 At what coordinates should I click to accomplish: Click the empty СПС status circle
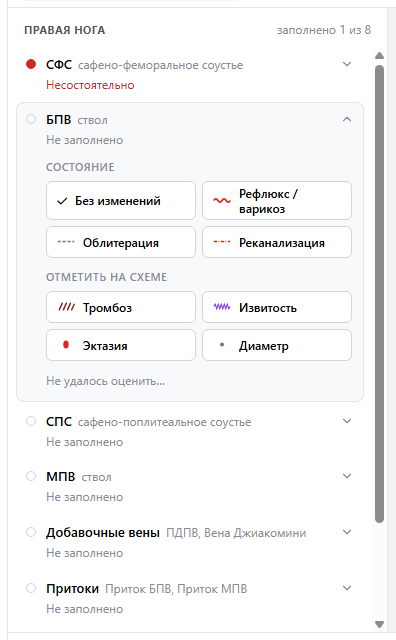[31, 421]
